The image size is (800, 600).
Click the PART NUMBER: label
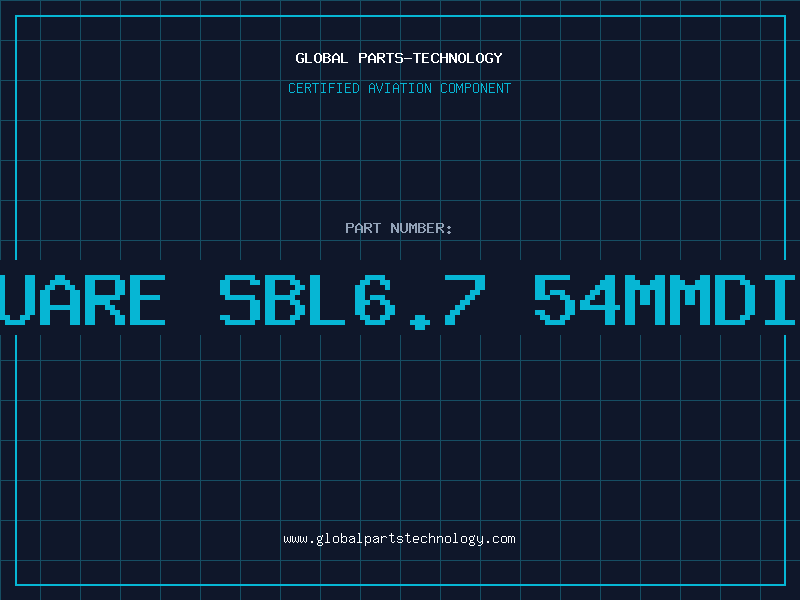tap(399, 228)
